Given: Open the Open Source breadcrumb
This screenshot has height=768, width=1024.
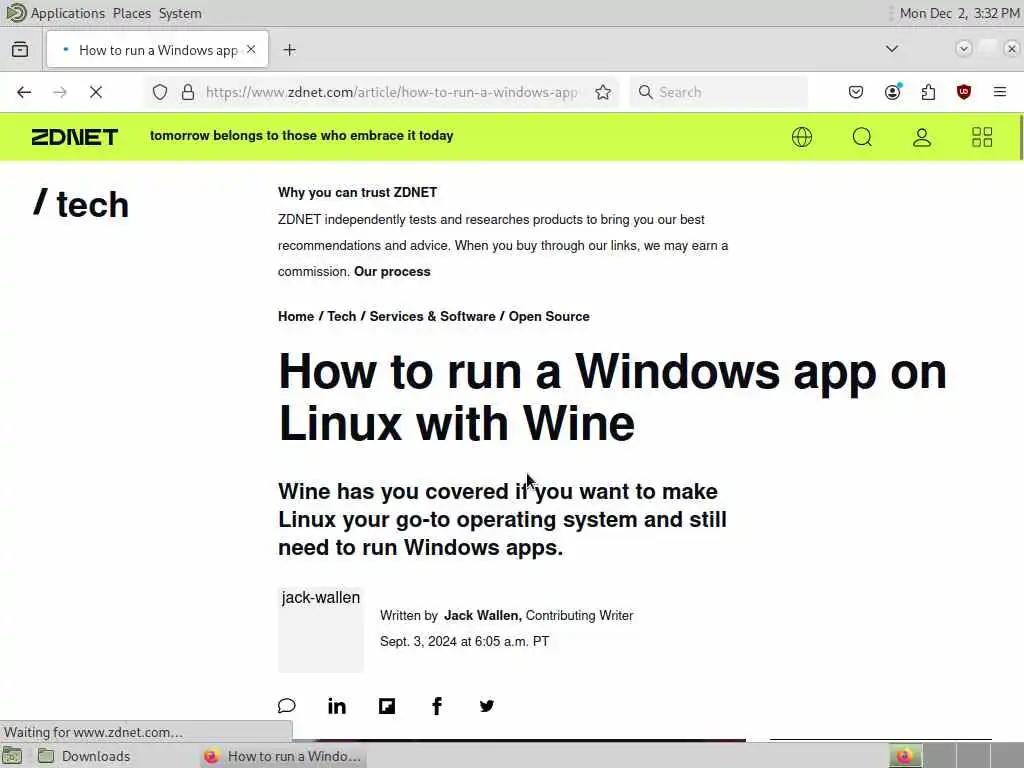Looking at the screenshot, I should [549, 316].
